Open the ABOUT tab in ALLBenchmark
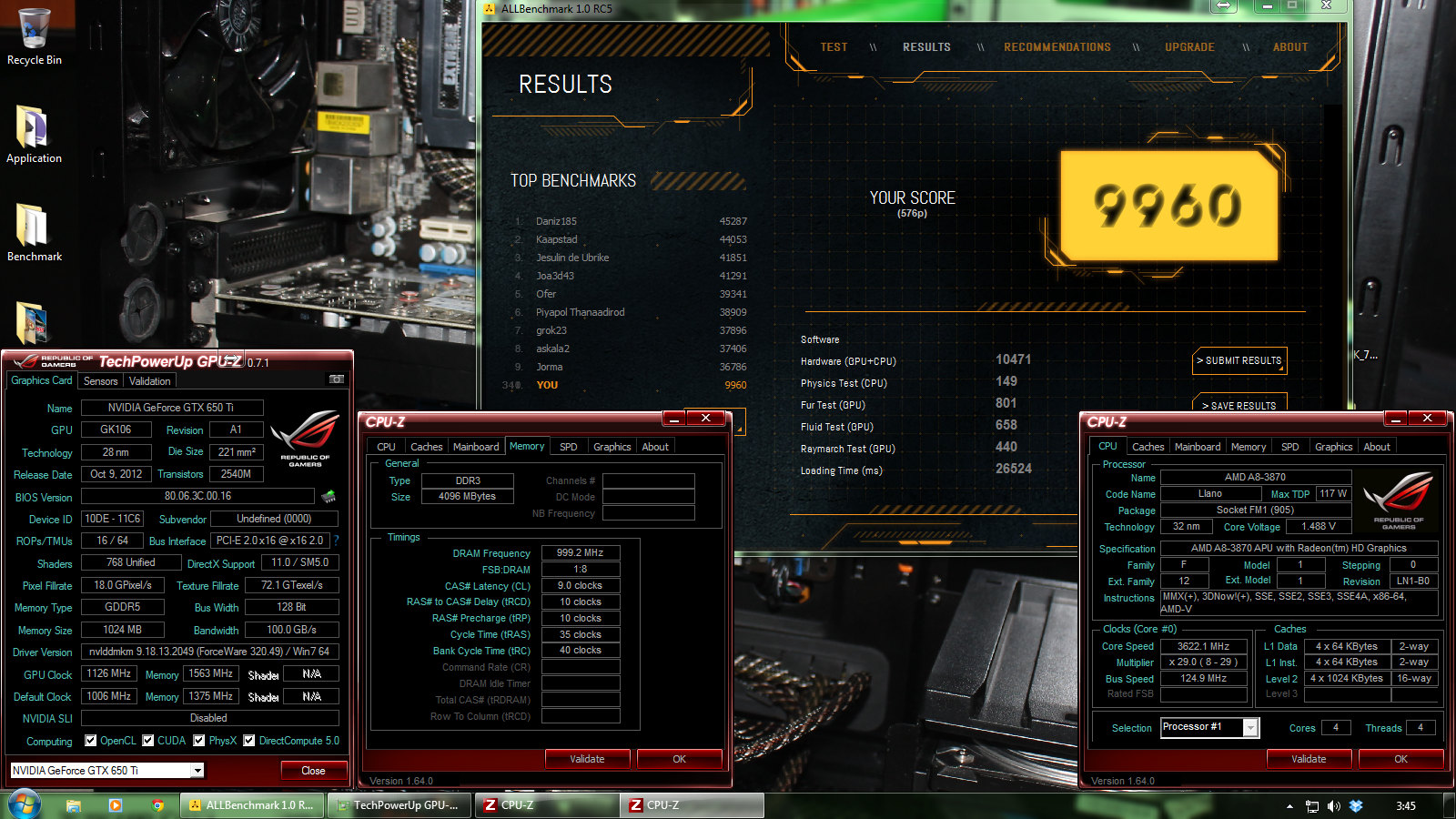Viewport: 1456px width, 819px height. (x=1290, y=47)
